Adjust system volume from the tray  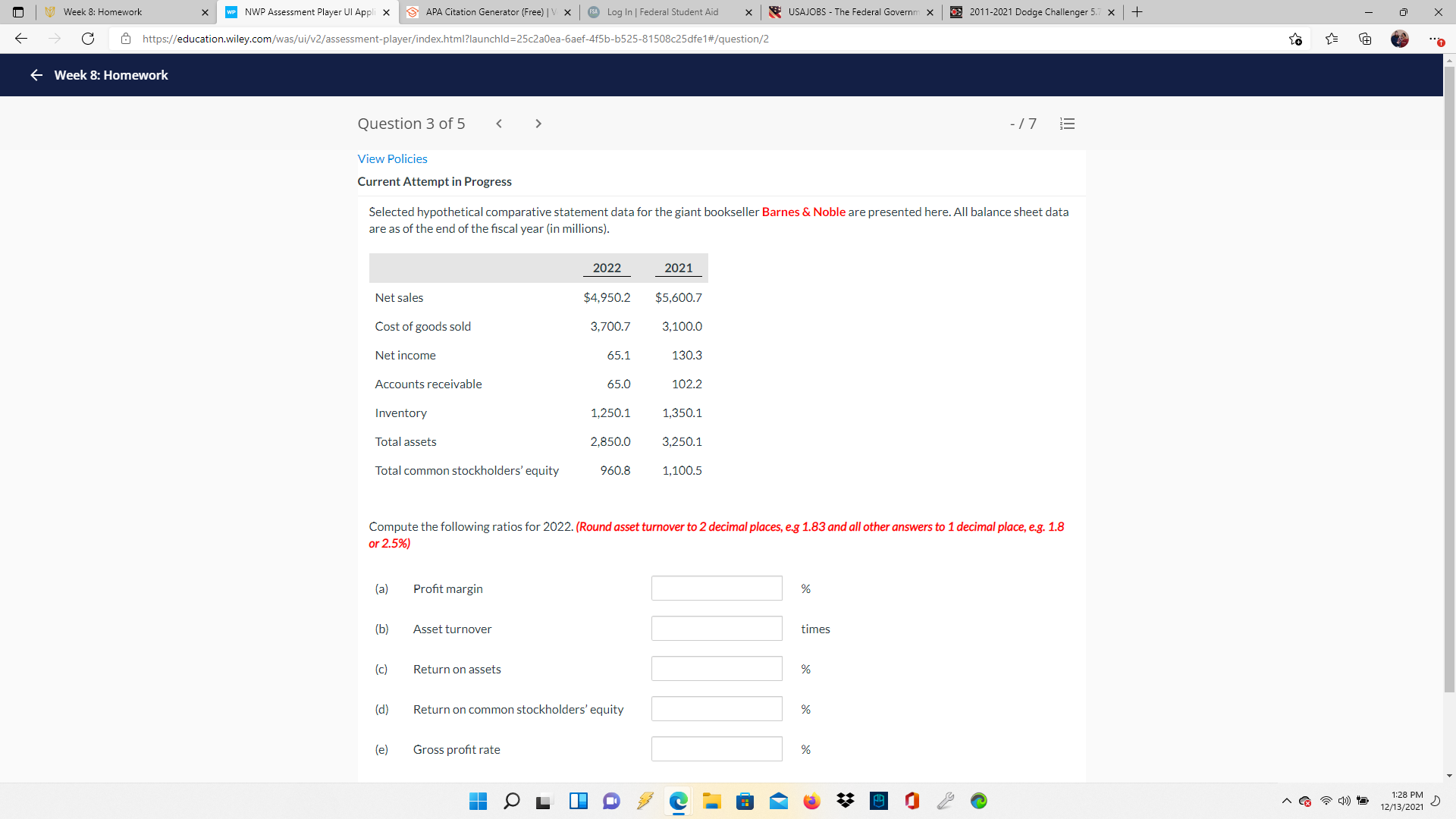point(1345,801)
